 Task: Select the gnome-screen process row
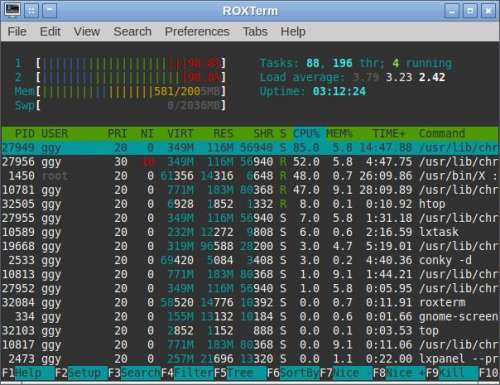250,317
